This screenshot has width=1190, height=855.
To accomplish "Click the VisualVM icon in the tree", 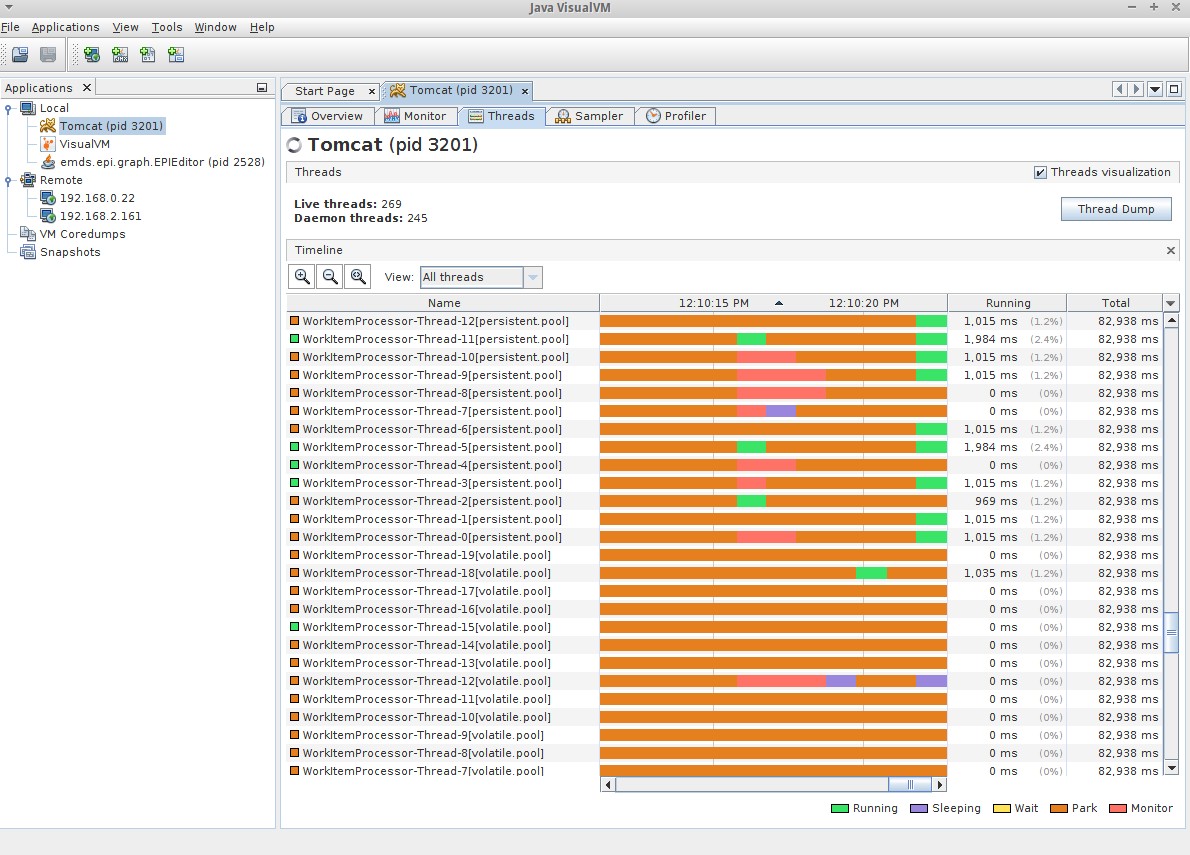I will (48, 143).
